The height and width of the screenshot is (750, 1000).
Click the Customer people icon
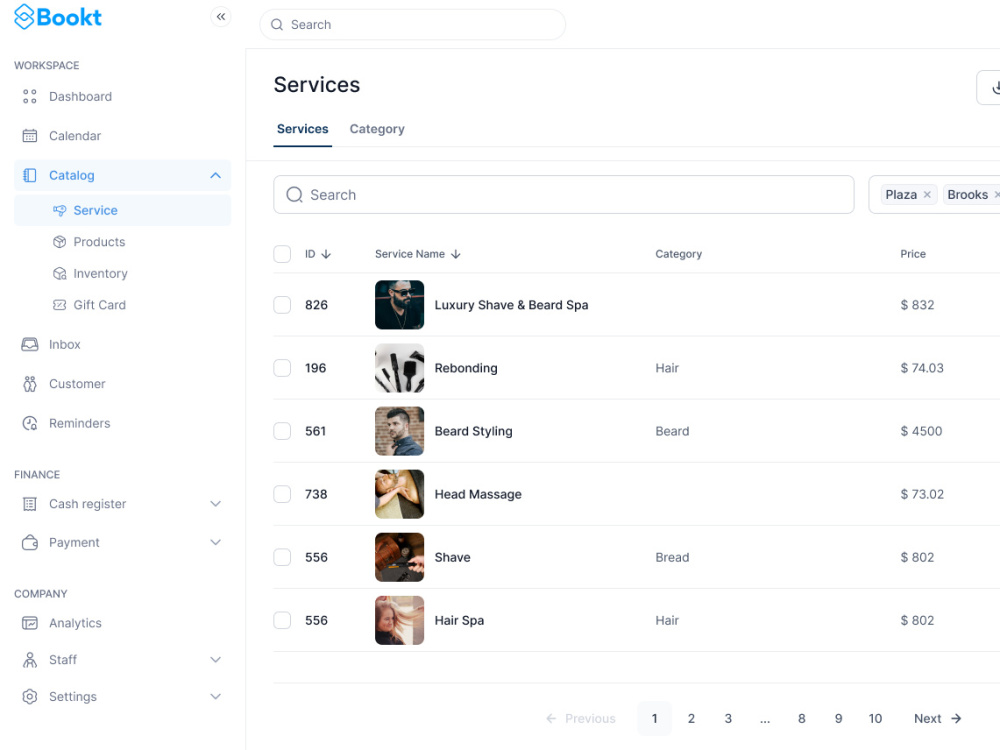point(29,384)
